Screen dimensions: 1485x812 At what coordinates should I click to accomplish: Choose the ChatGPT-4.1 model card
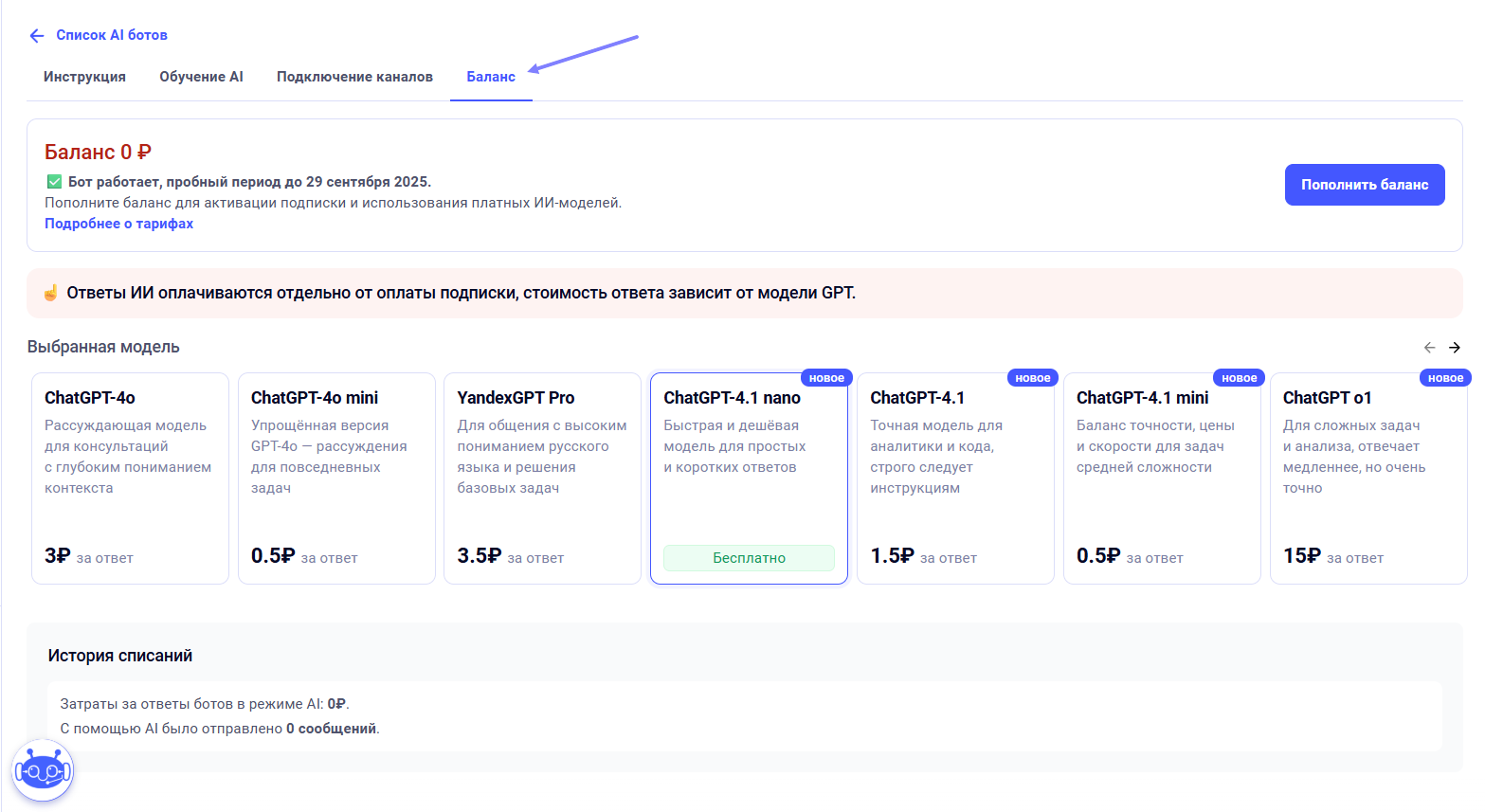955,478
